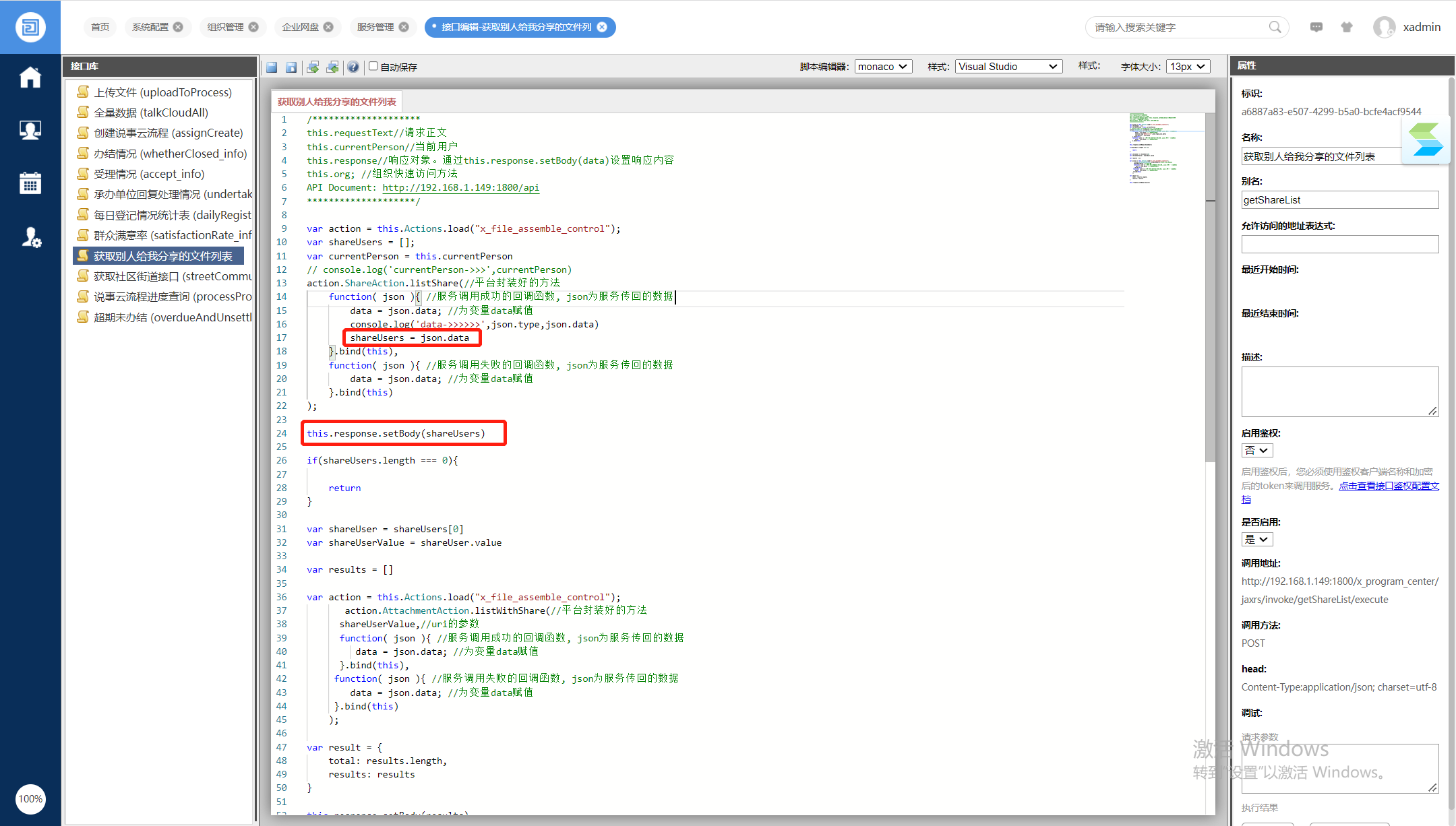This screenshot has height=826, width=1456.
Task: Click the 别名 input field getShareList
Action: pyautogui.click(x=1339, y=200)
